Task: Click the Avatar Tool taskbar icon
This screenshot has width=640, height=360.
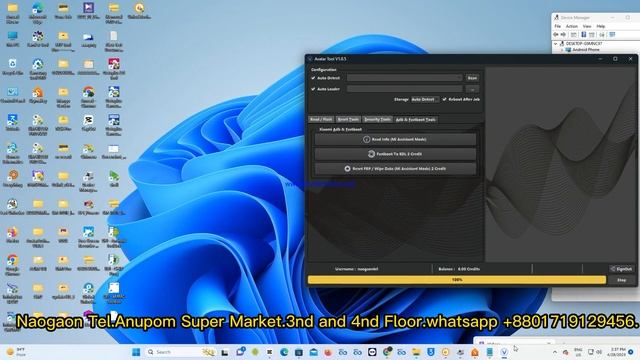Action: pos(504,352)
